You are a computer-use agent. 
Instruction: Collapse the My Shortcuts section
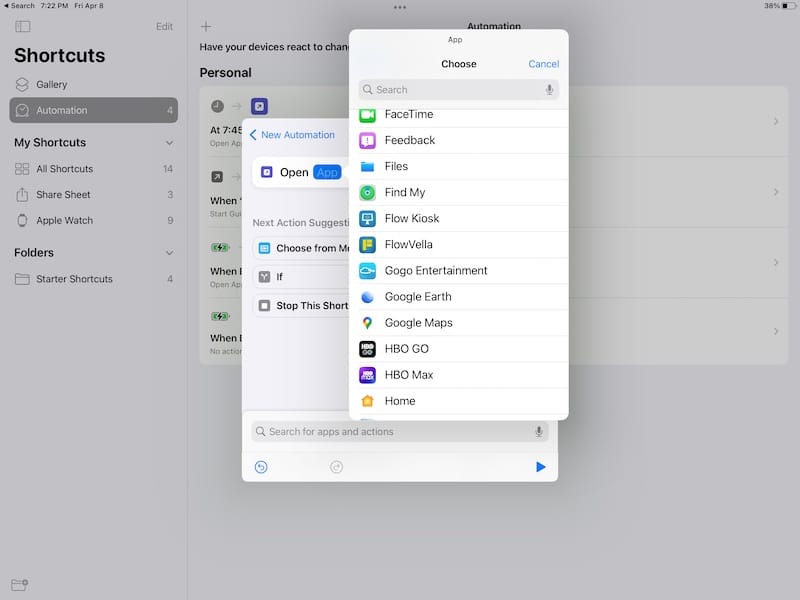click(x=169, y=143)
